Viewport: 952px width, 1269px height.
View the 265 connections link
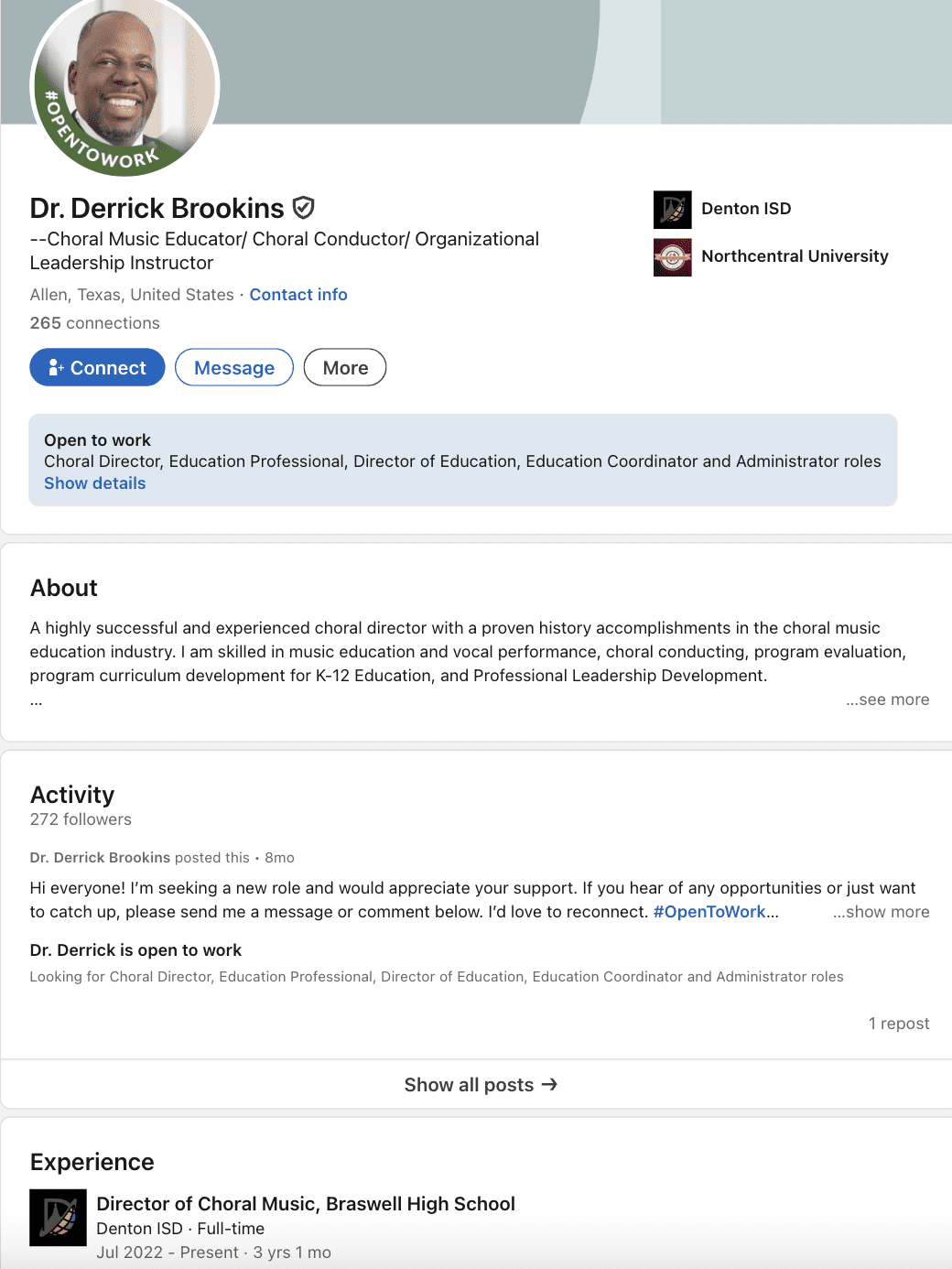point(94,323)
